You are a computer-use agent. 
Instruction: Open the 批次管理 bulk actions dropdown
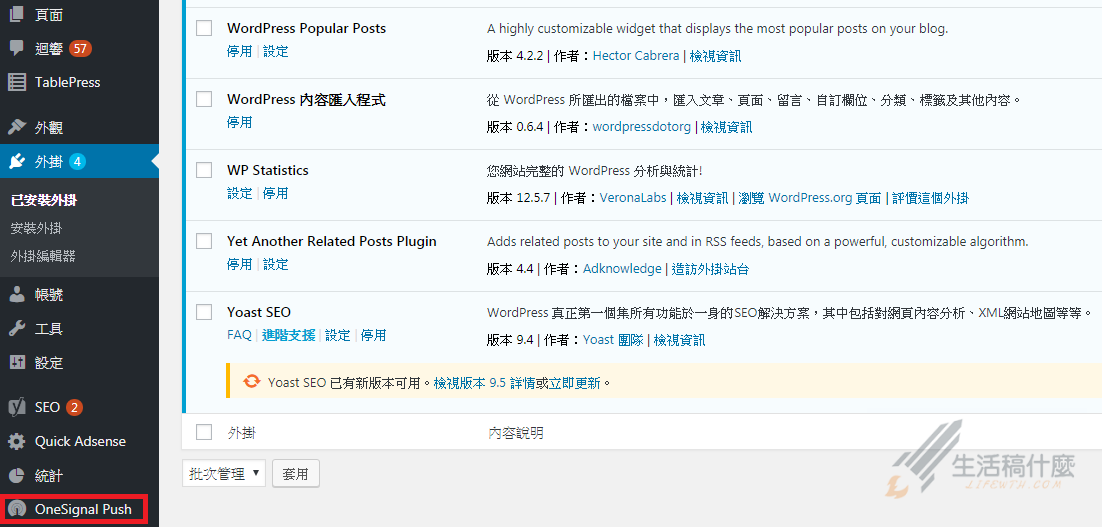pyautogui.click(x=224, y=474)
